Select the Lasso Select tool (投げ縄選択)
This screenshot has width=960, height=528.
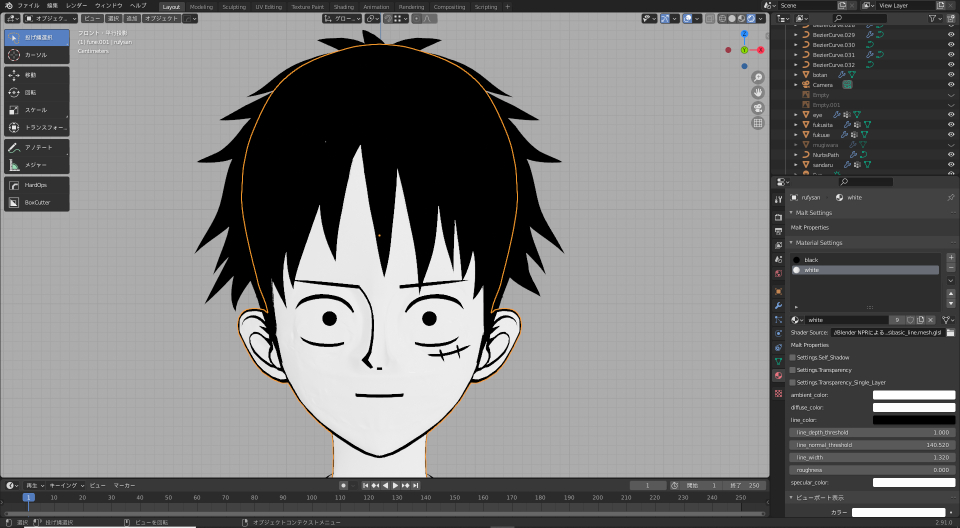point(37,37)
